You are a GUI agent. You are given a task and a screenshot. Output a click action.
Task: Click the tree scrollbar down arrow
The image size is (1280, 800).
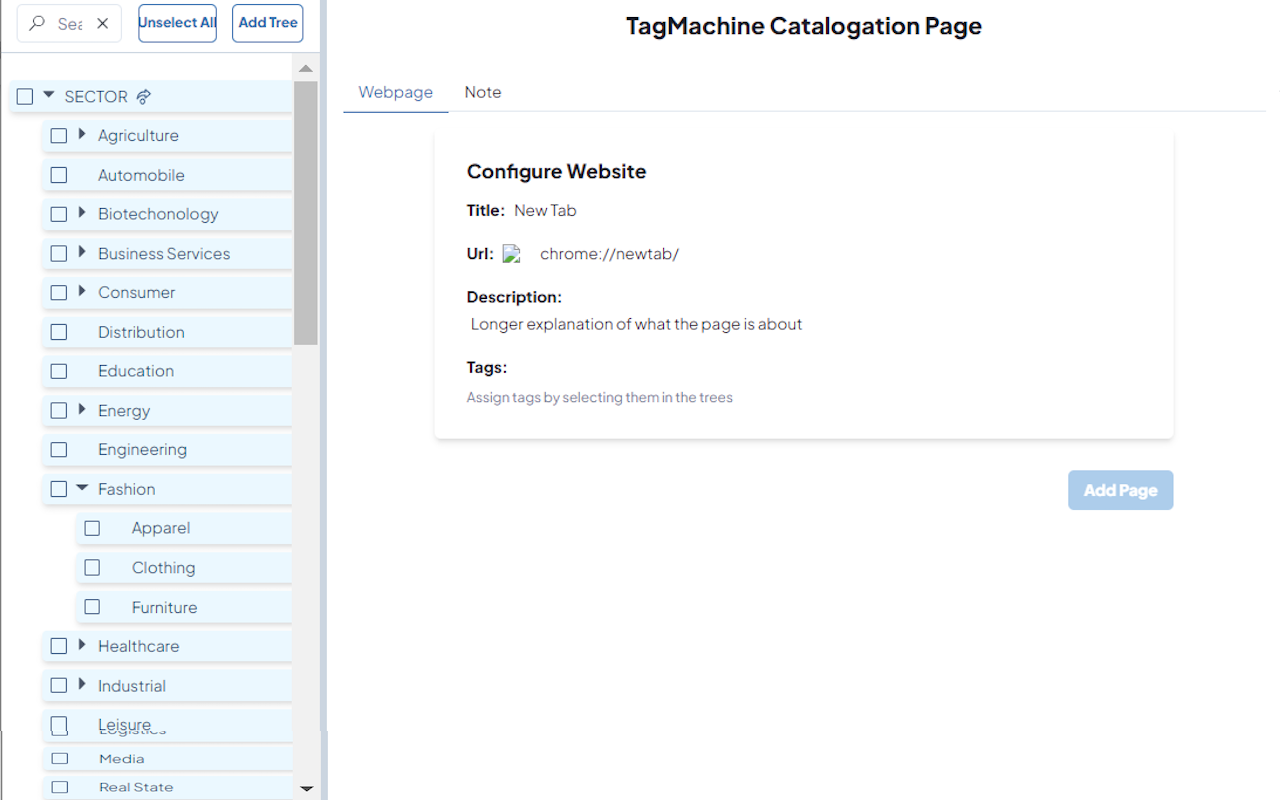305,789
